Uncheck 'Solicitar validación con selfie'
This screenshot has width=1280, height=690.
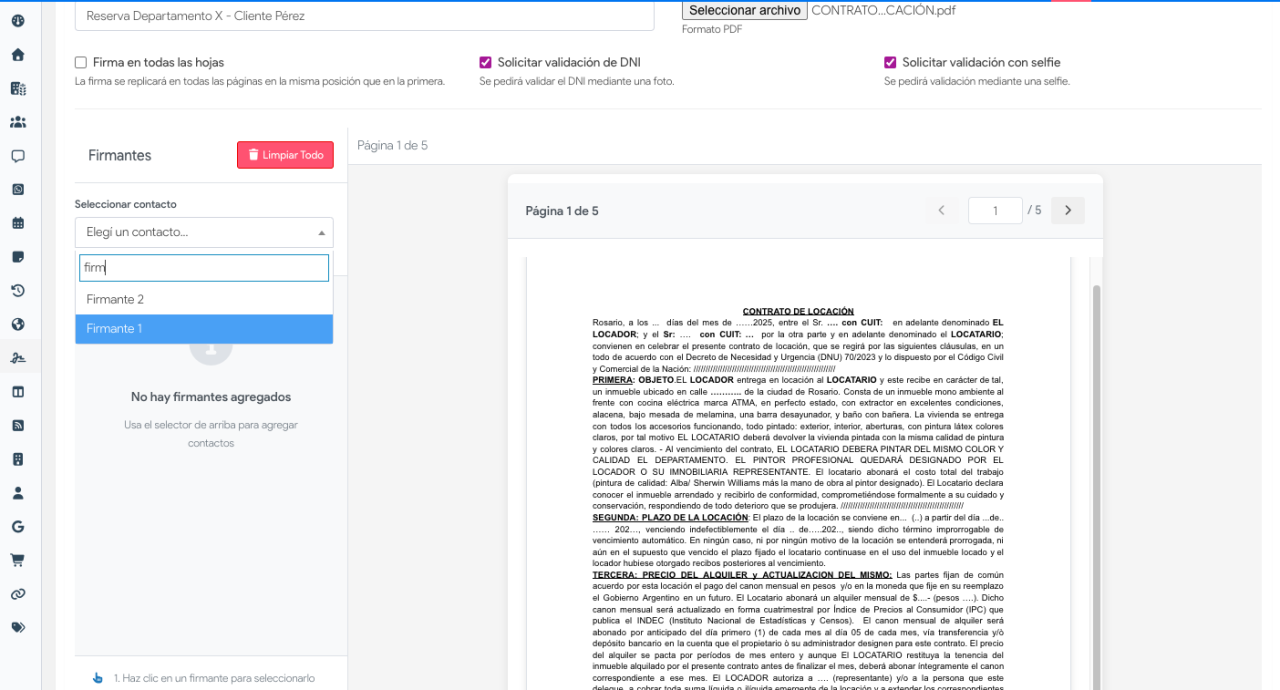pyautogui.click(x=890, y=62)
